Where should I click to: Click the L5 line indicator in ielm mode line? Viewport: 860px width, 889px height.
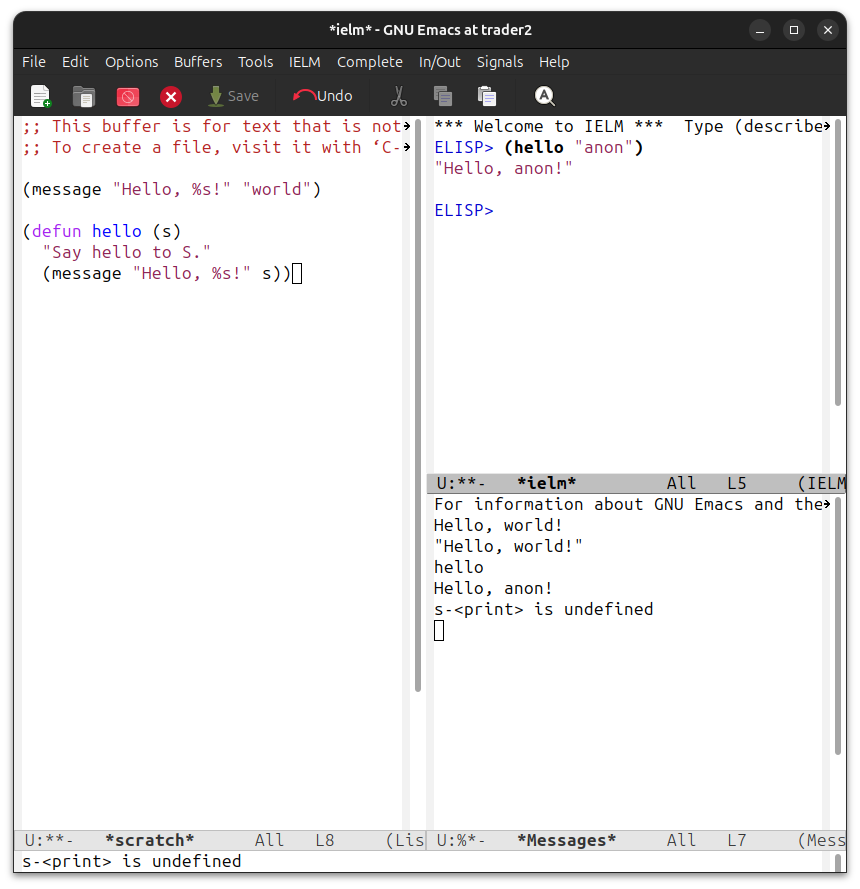[737, 483]
